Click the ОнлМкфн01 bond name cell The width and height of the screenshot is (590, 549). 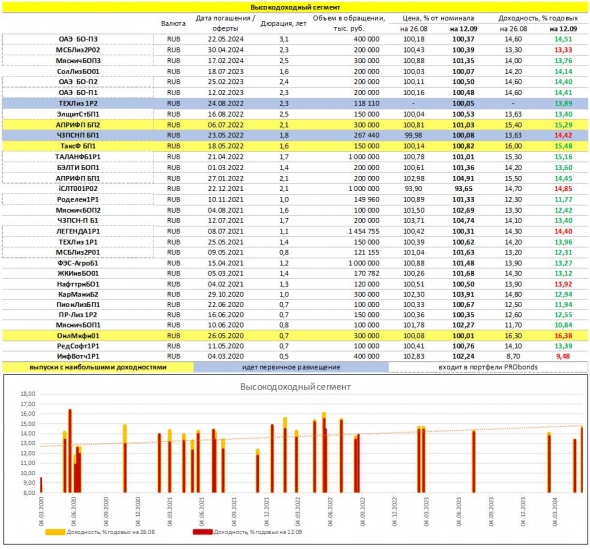[x=78, y=336]
